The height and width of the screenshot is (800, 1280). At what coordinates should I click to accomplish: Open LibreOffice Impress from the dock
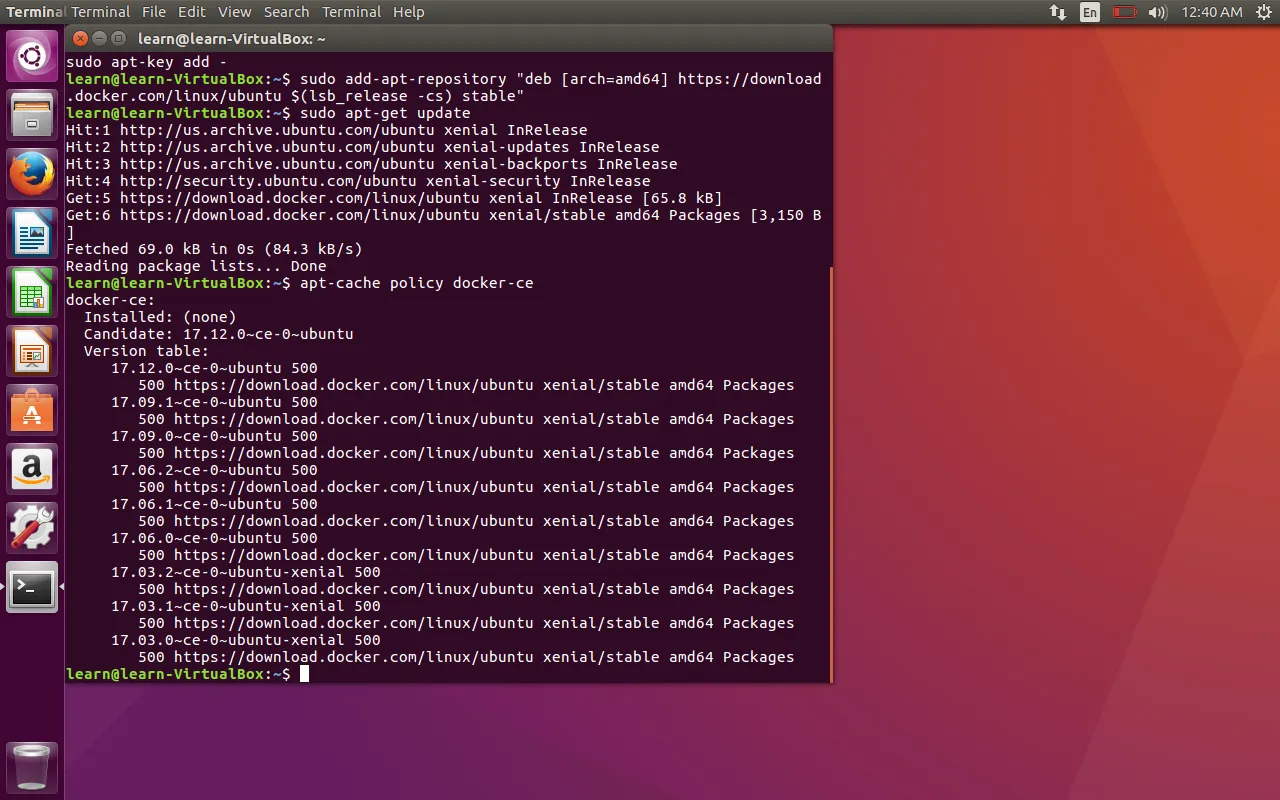coord(32,351)
